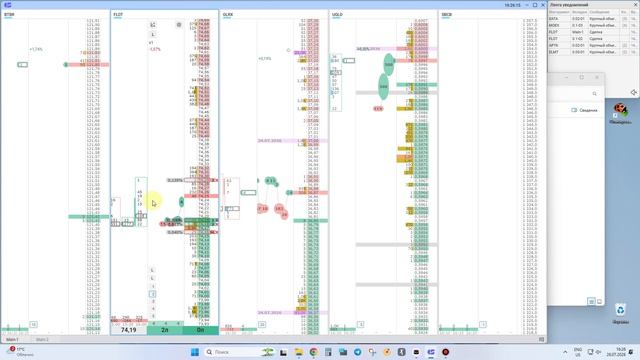Switch to the Main 2 workspace tab
Viewport: 640px width, 360px height.
pyautogui.click(x=42, y=340)
